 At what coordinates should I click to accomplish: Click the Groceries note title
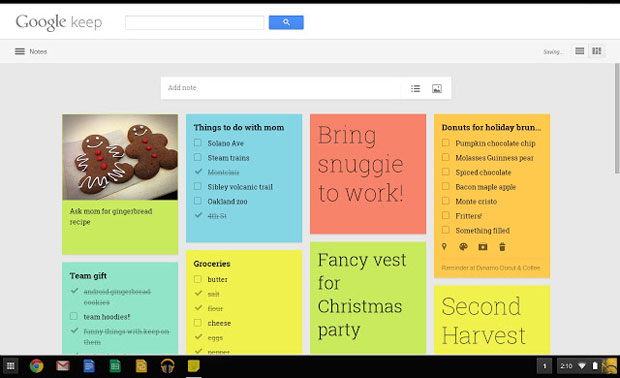pyautogui.click(x=212, y=264)
